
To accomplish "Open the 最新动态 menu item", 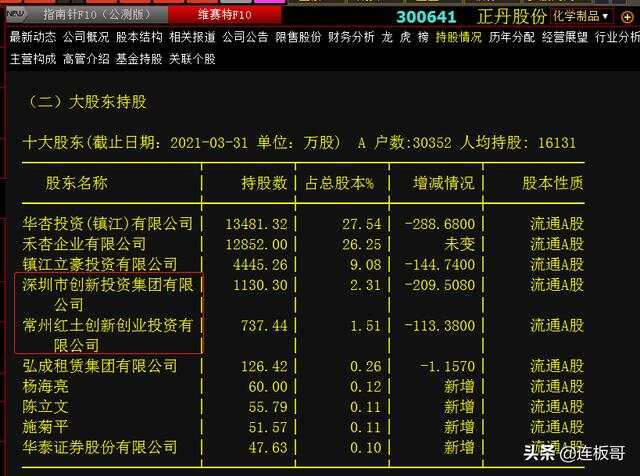I will (33, 37).
